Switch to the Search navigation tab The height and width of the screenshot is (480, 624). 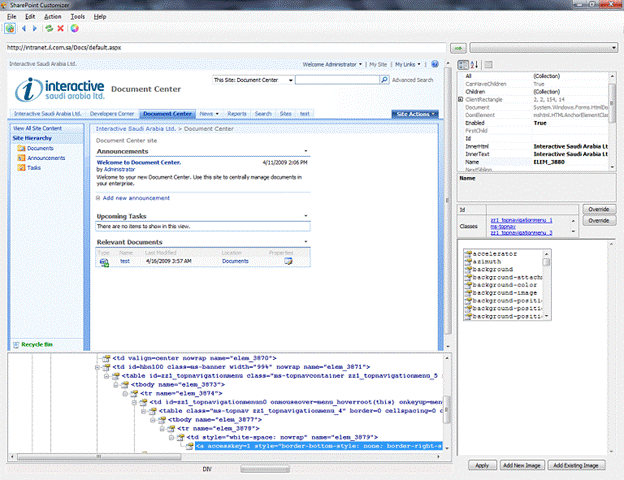[263, 114]
